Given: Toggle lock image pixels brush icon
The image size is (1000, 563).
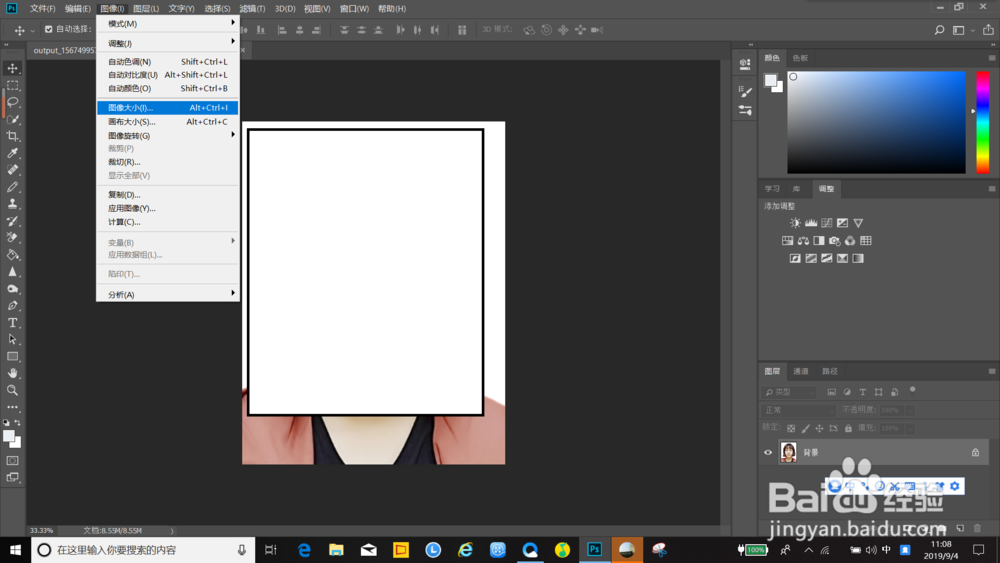Looking at the screenshot, I should [x=805, y=428].
